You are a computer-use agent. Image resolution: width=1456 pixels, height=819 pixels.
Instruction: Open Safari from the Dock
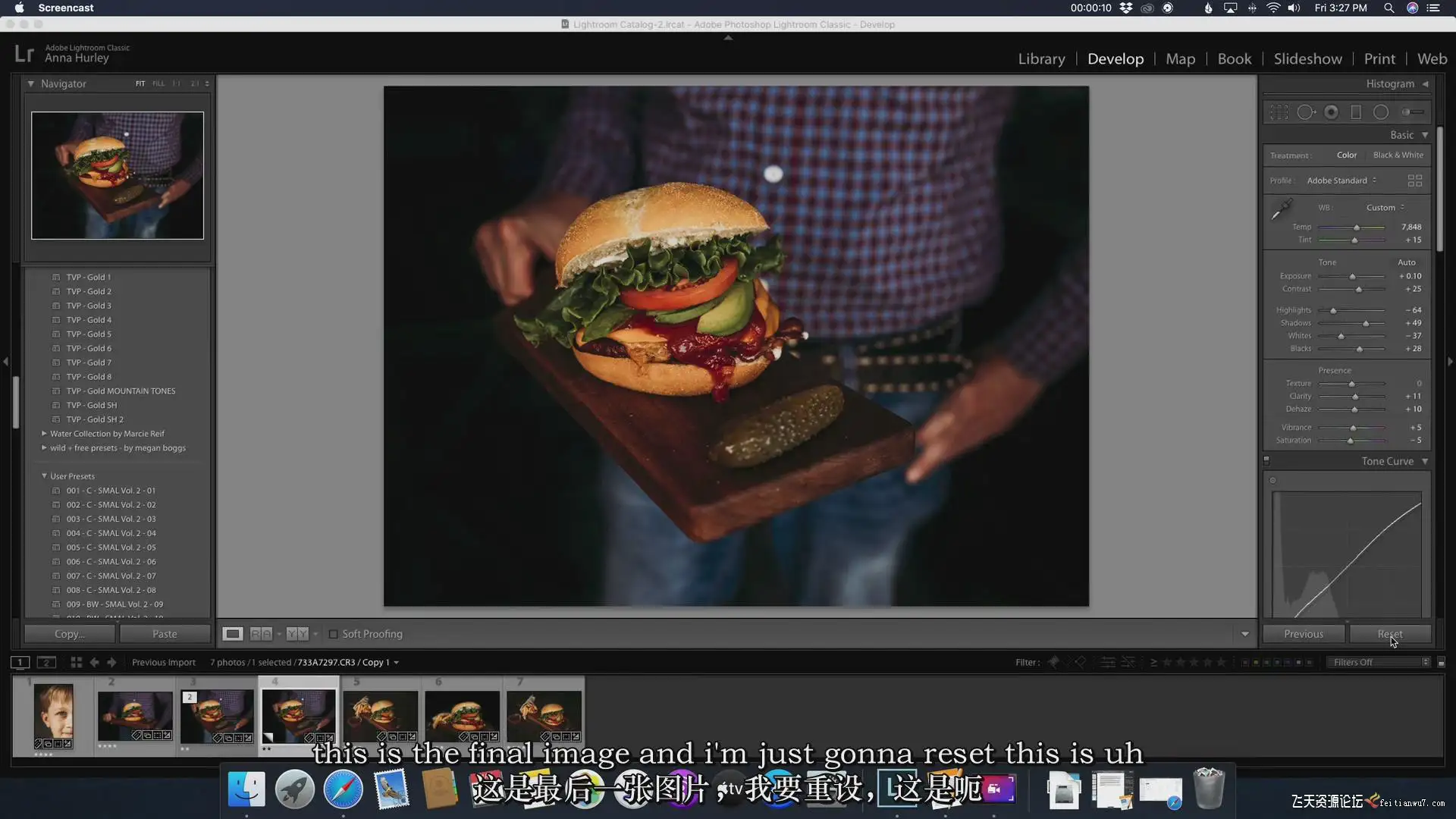tap(343, 789)
